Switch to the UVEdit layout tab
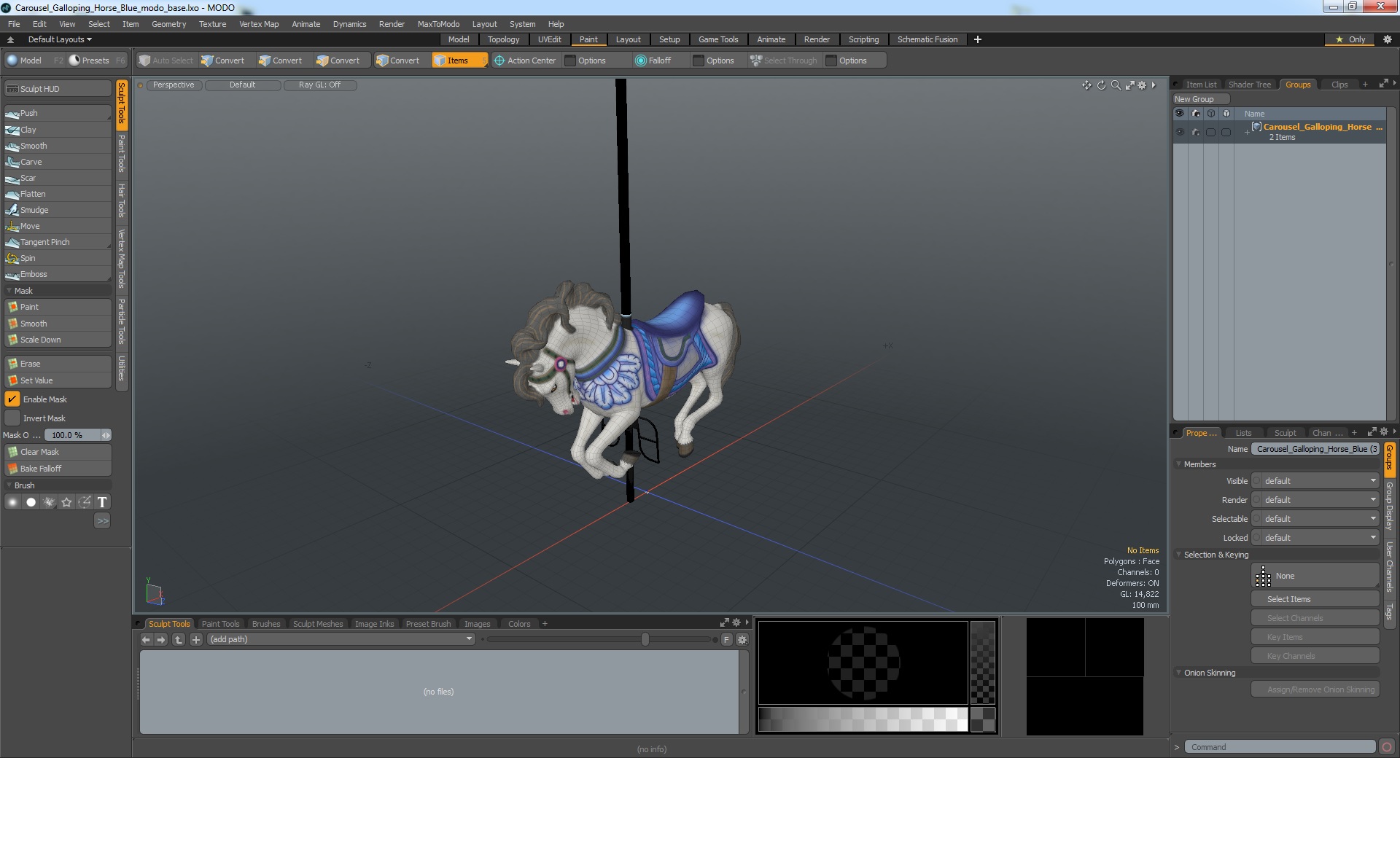 click(x=549, y=39)
